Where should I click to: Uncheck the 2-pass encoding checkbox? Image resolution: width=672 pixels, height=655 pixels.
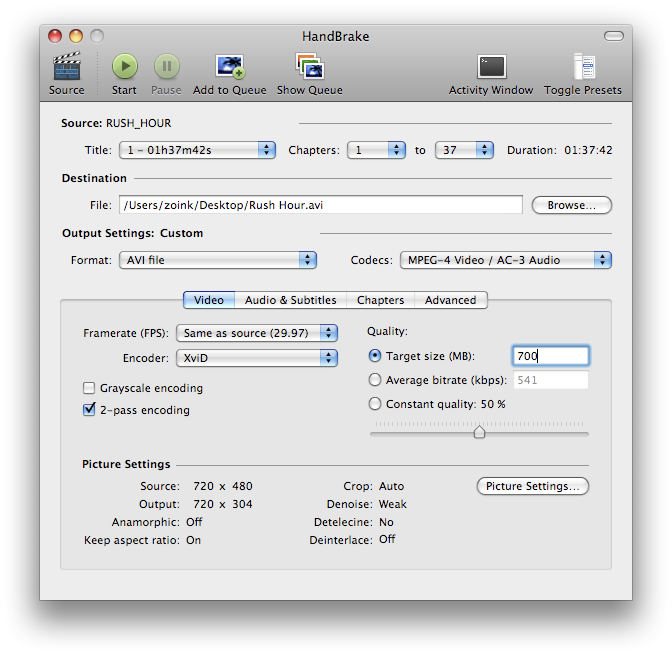point(89,410)
